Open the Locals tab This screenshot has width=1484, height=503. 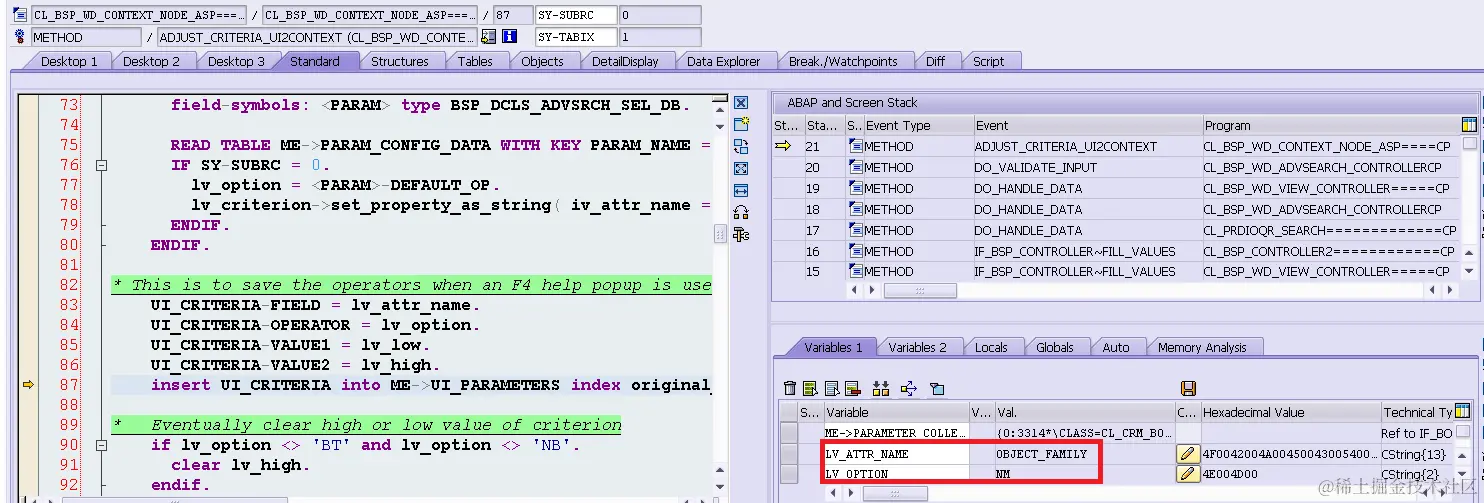pyautogui.click(x=991, y=347)
